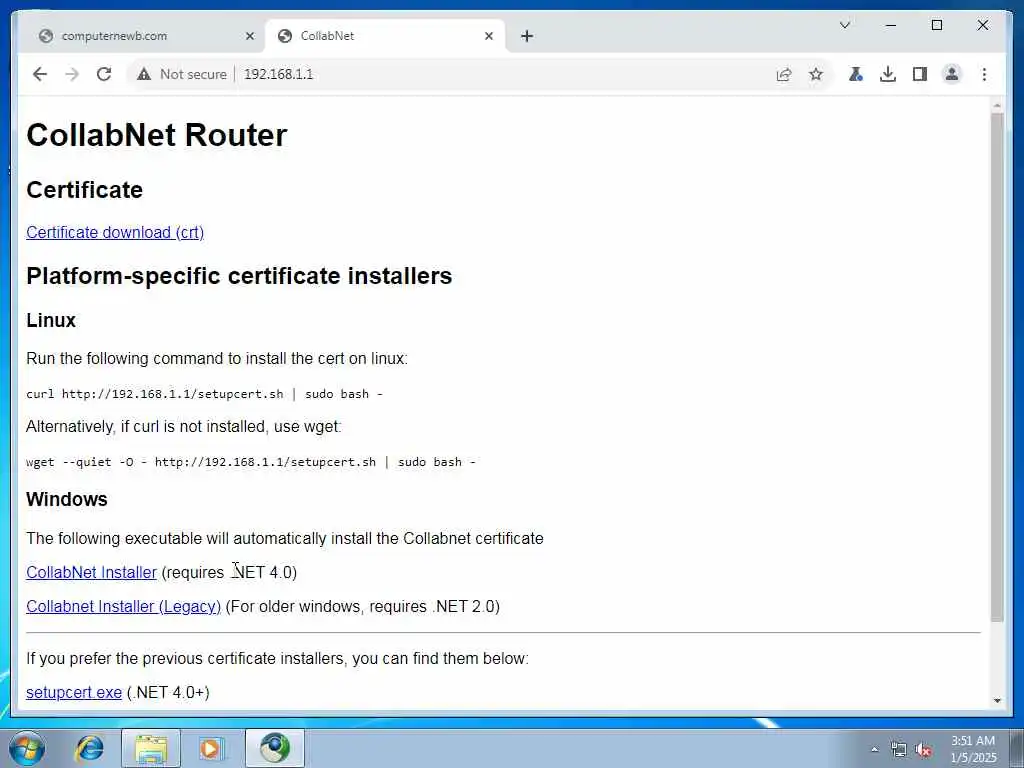Select the CollabNet tab

385,37
